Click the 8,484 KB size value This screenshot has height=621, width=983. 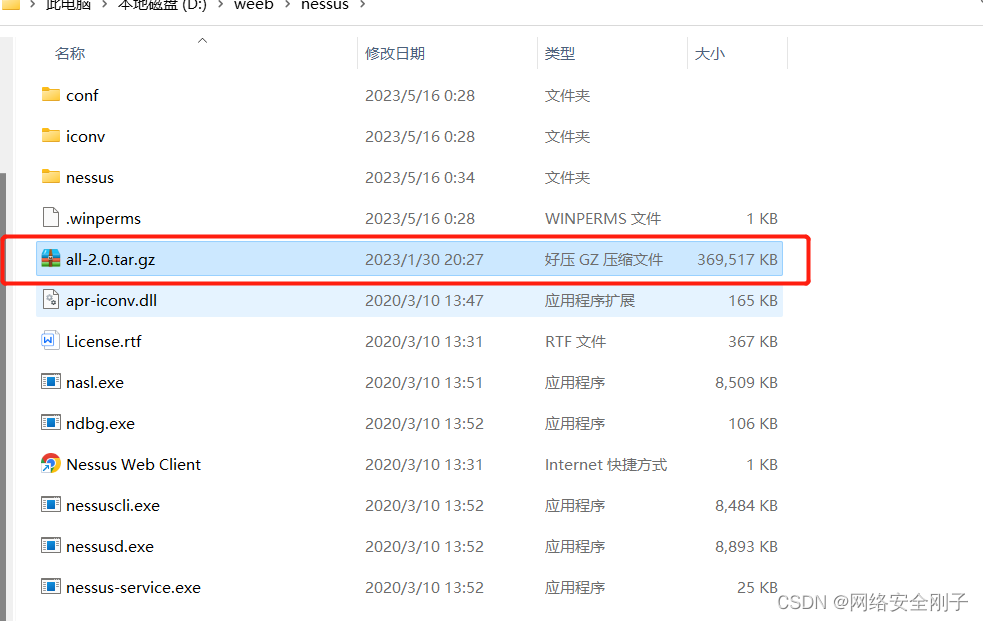(x=747, y=506)
